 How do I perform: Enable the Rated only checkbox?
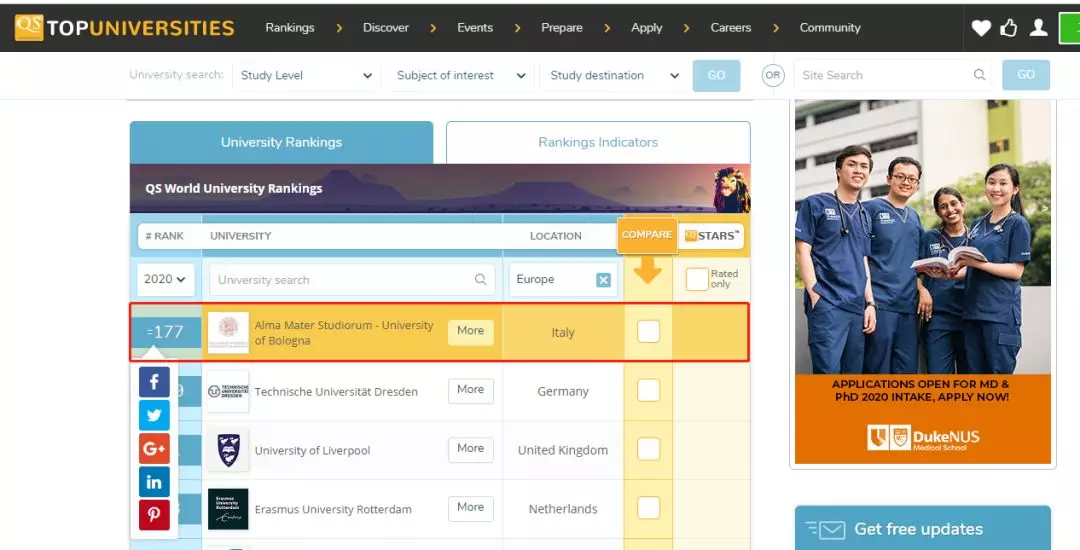(x=696, y=280)
